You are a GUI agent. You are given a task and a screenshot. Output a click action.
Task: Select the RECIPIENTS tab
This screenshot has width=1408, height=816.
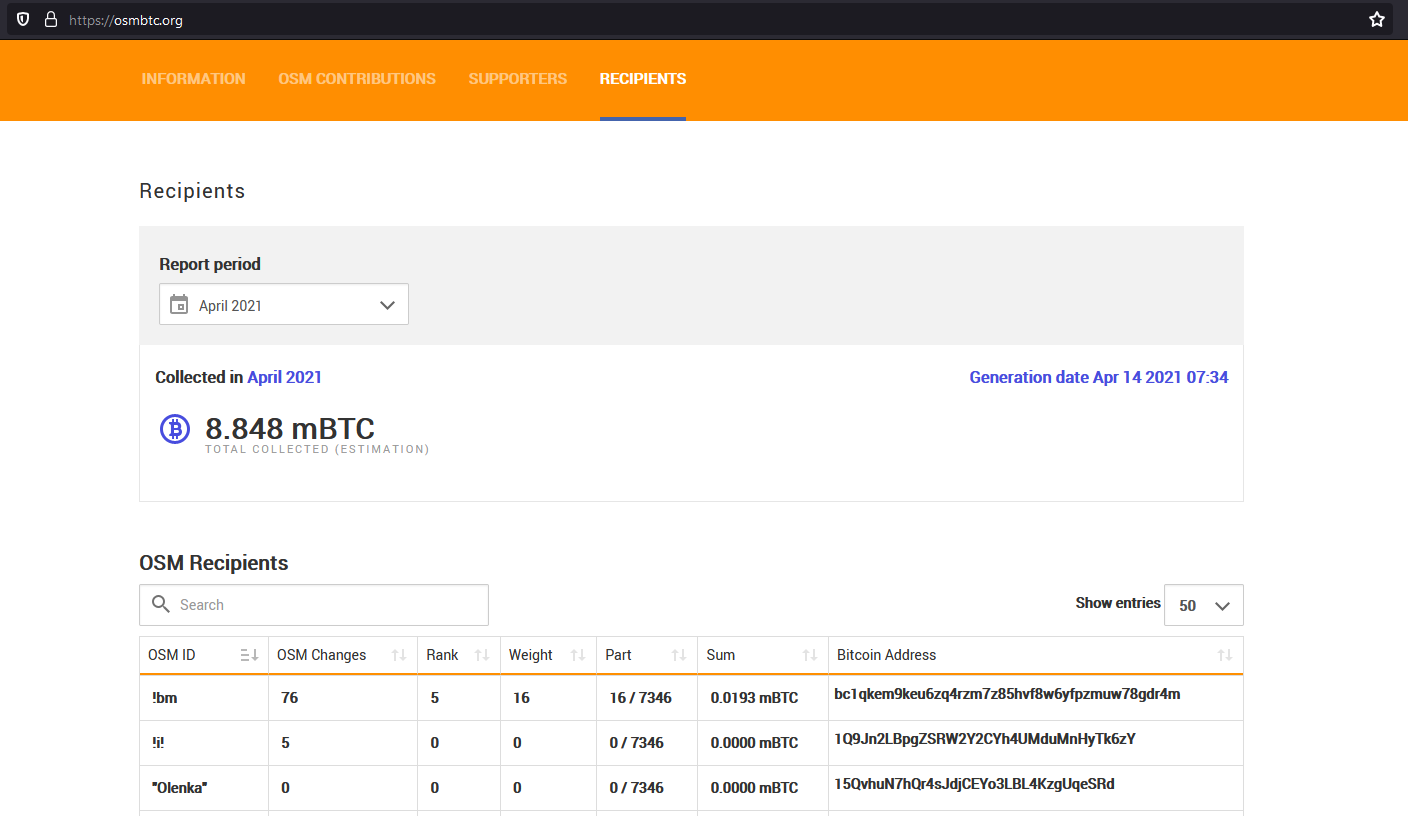(643, 79)
